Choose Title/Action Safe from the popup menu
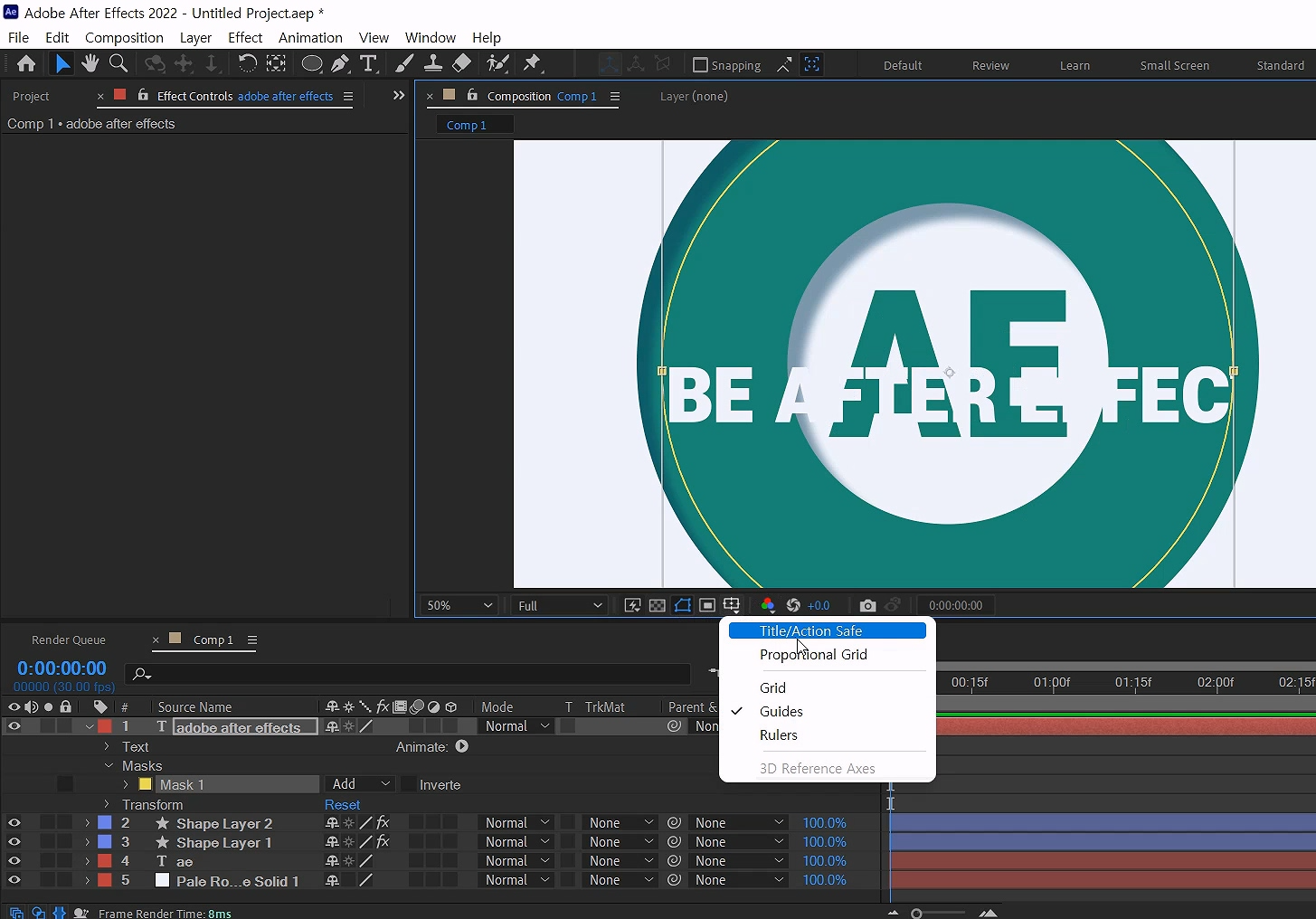The width and height of the screenshot is (1316, 919). click(827, 630)
